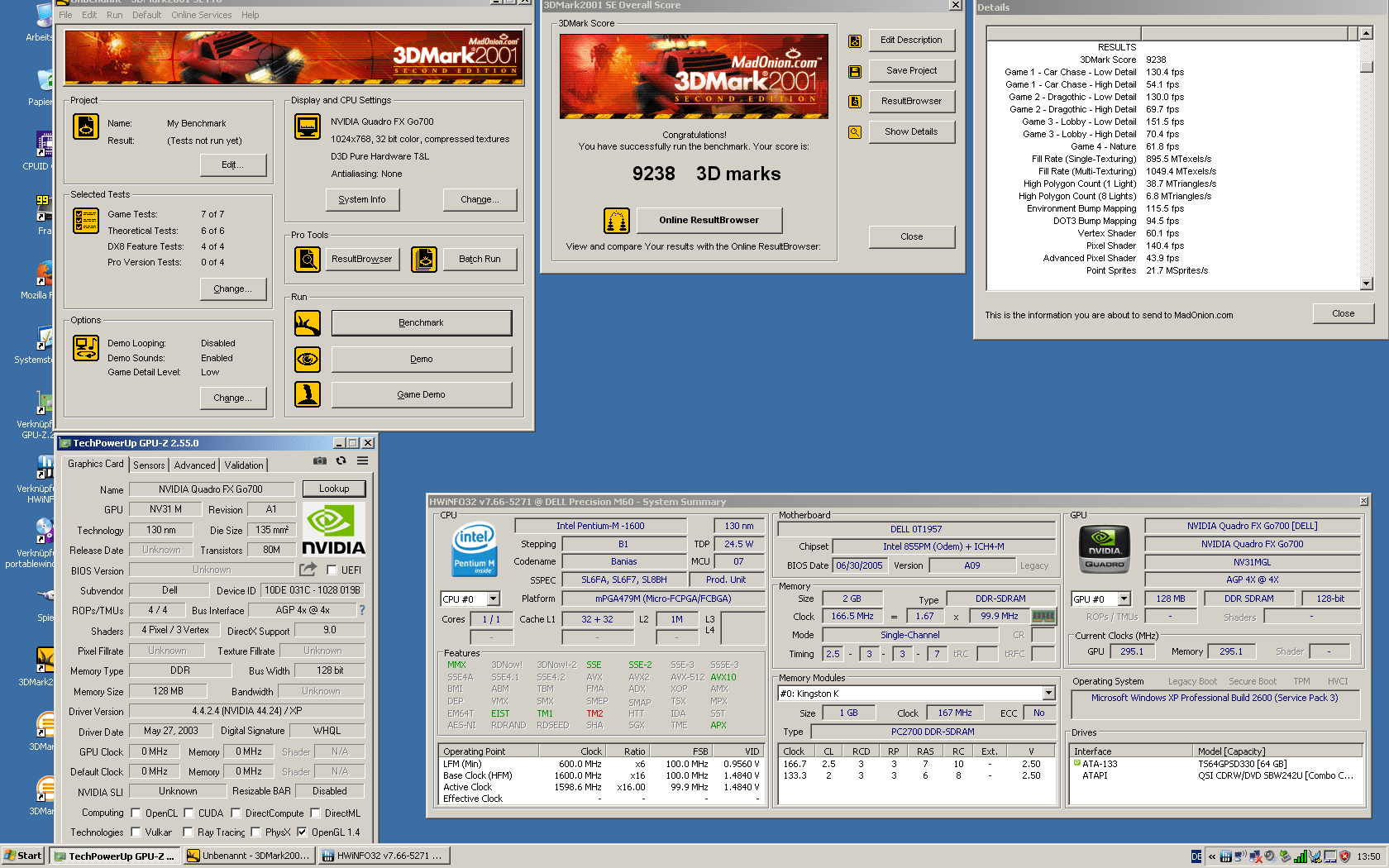The height and width of the screenshot is (868, 1389).
Task: Click the Show Details magnifier icon
Action: click(x=855, y=132)
